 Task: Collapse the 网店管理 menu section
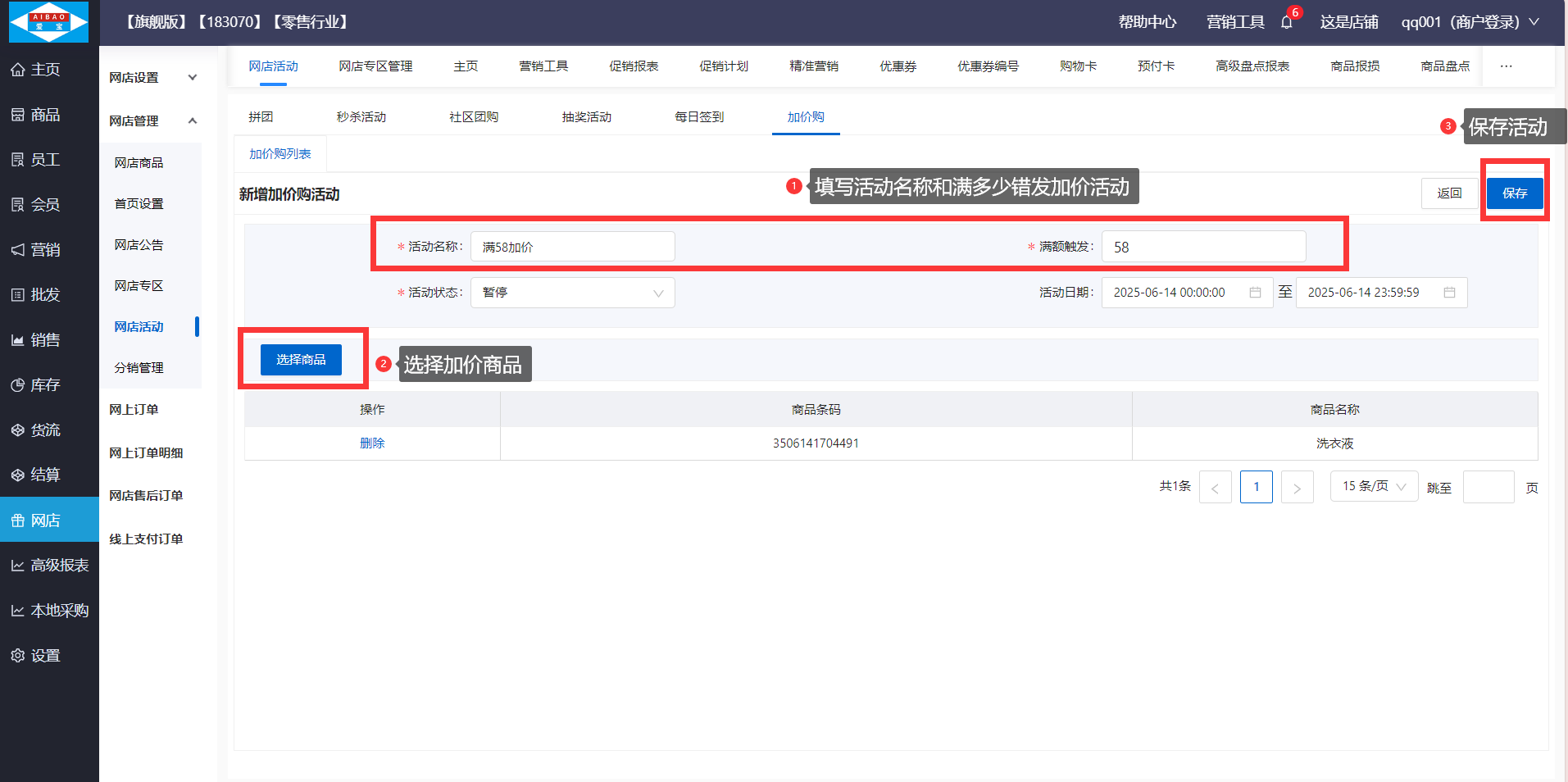(154, 121)
